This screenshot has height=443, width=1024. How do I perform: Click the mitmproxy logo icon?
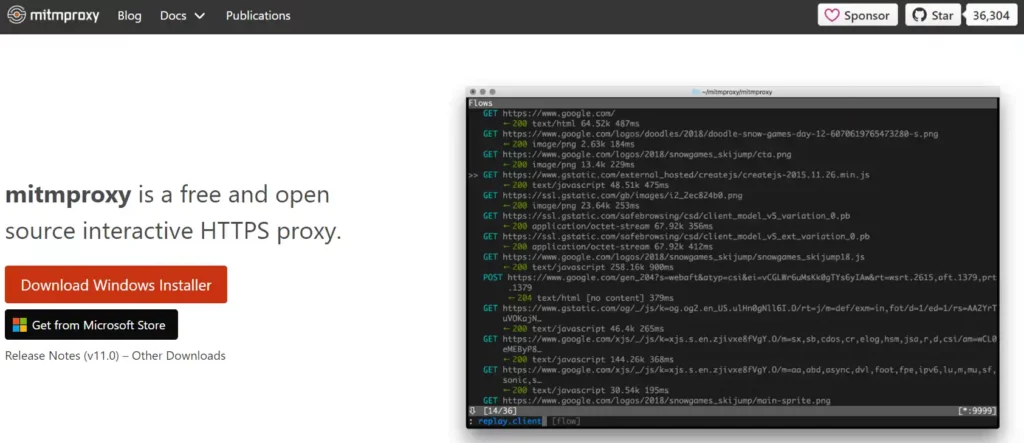pyautogui.click(x=16, y=15)
